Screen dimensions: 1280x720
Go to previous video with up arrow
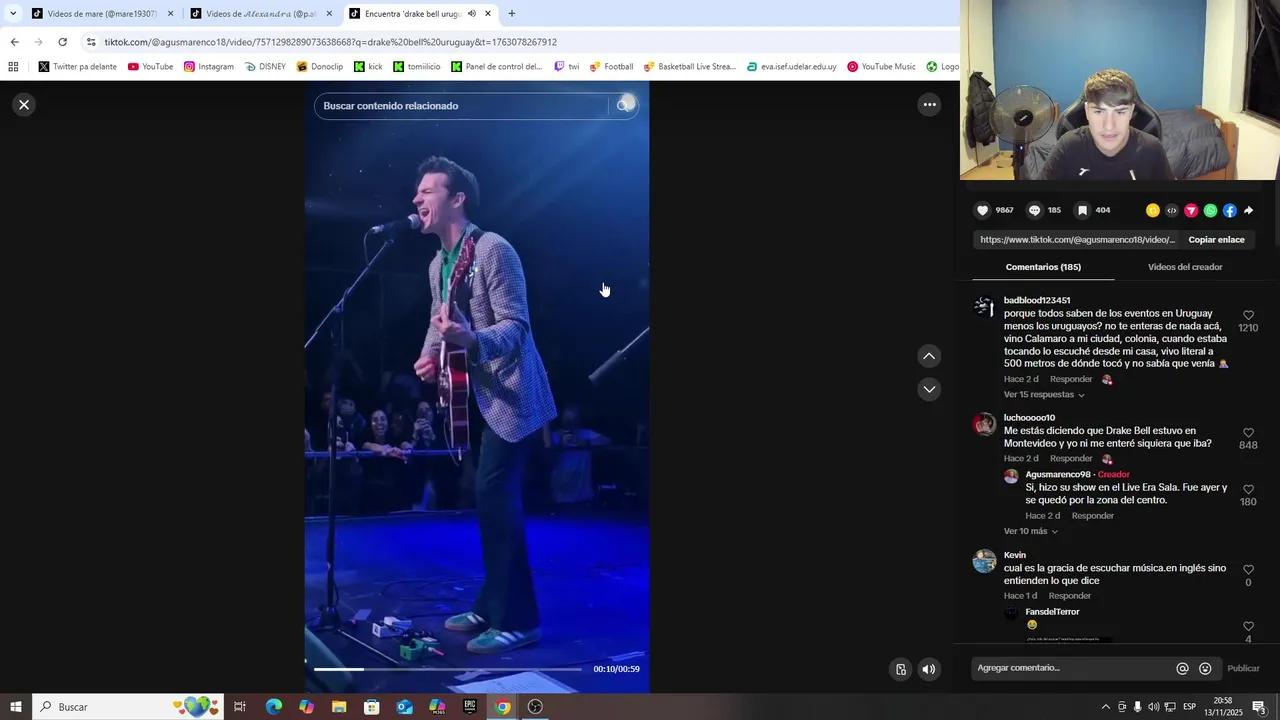click(x=929, y=356)
